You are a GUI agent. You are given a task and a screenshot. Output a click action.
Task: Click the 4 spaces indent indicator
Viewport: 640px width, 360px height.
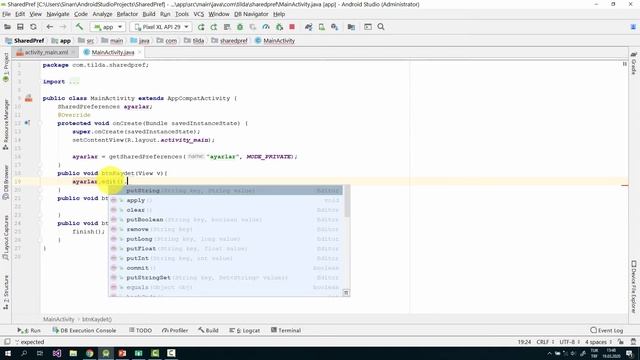598,342
